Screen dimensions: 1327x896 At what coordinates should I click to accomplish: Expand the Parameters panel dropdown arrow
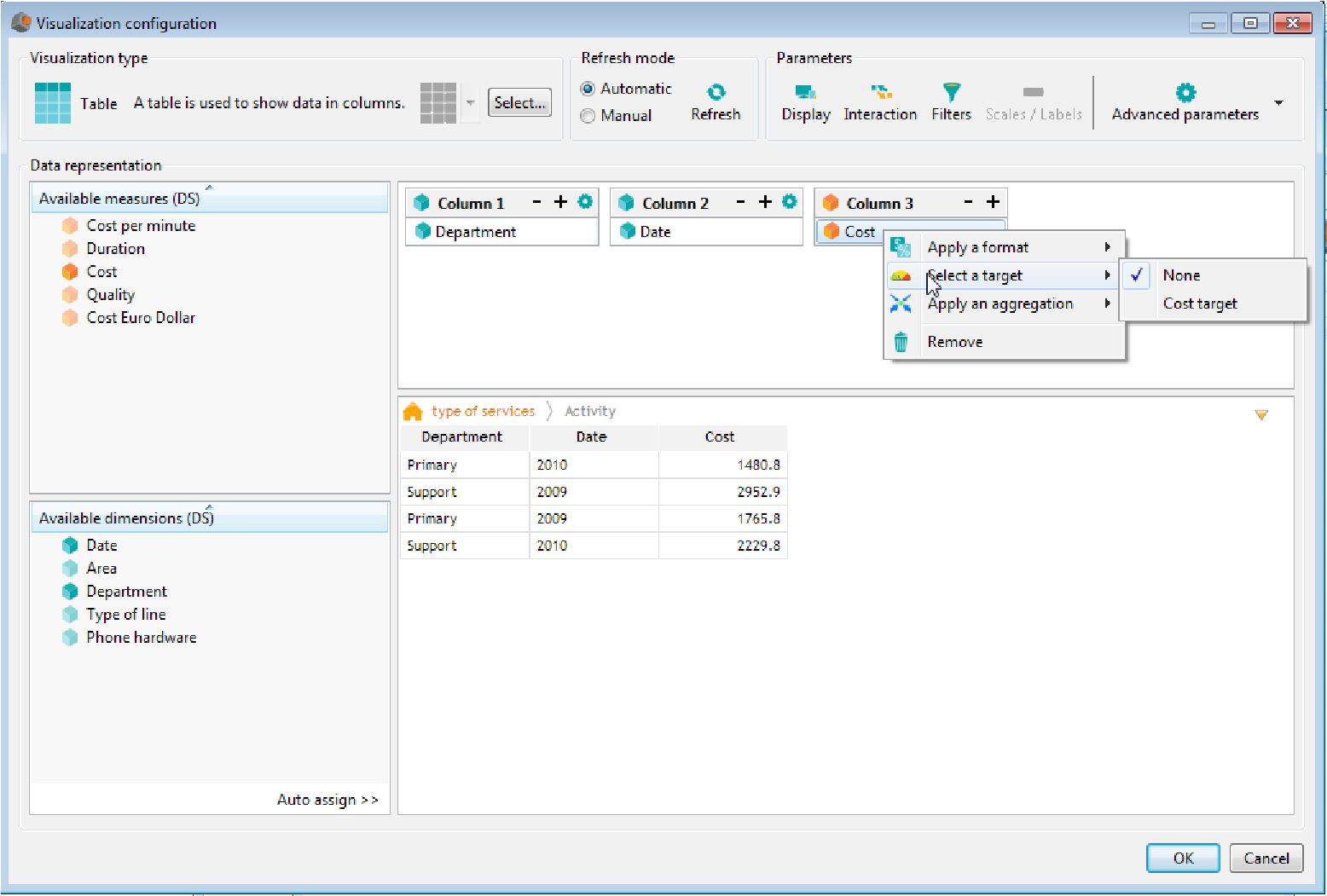click(1278, 102)
